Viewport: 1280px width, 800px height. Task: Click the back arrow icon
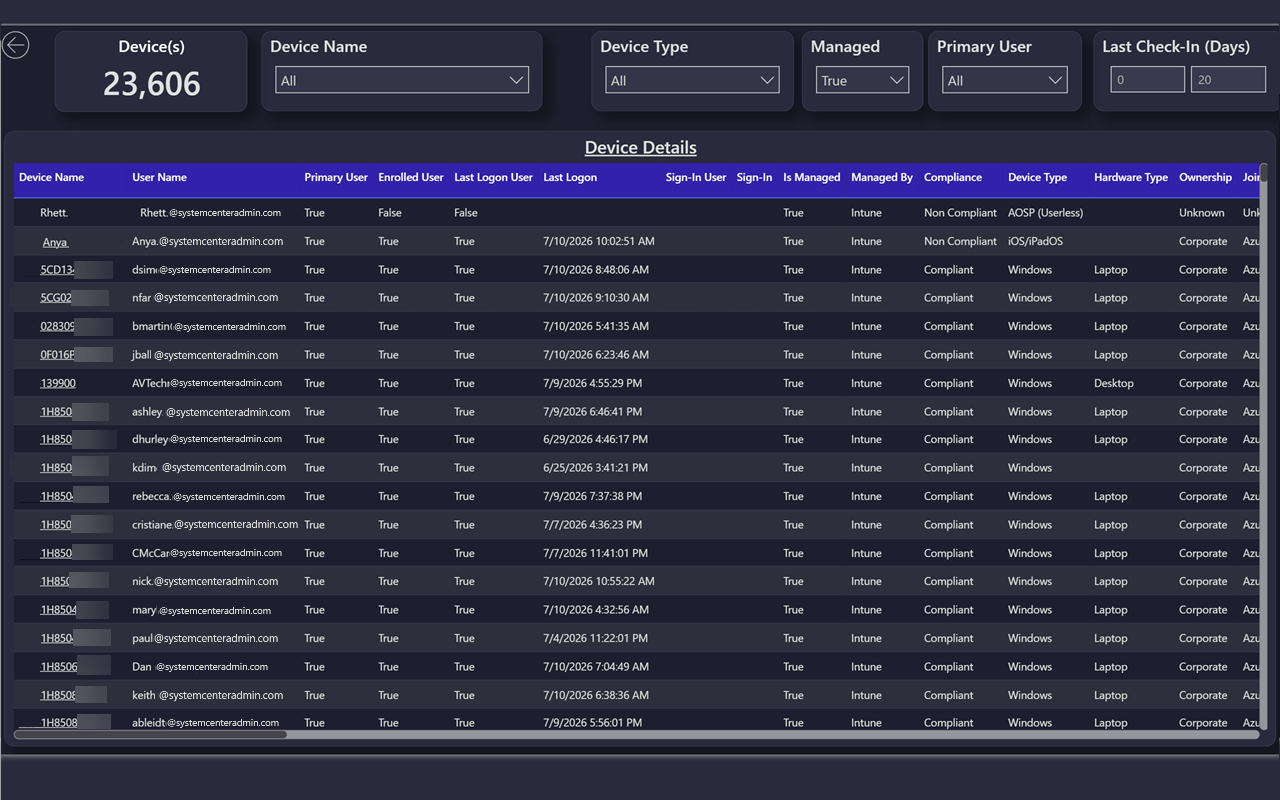16,45
